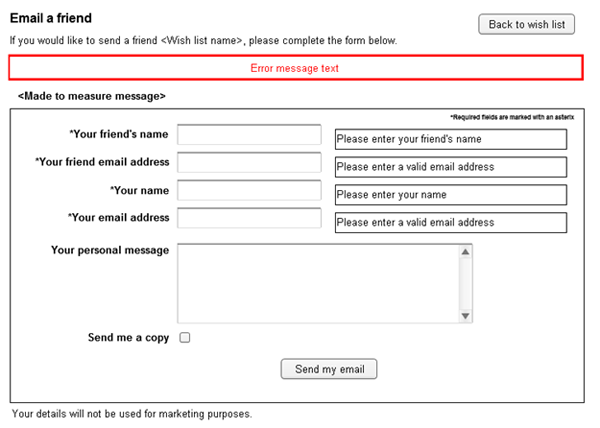
Task: Click the Back to wish list button
Action: (x=527, y=24)
